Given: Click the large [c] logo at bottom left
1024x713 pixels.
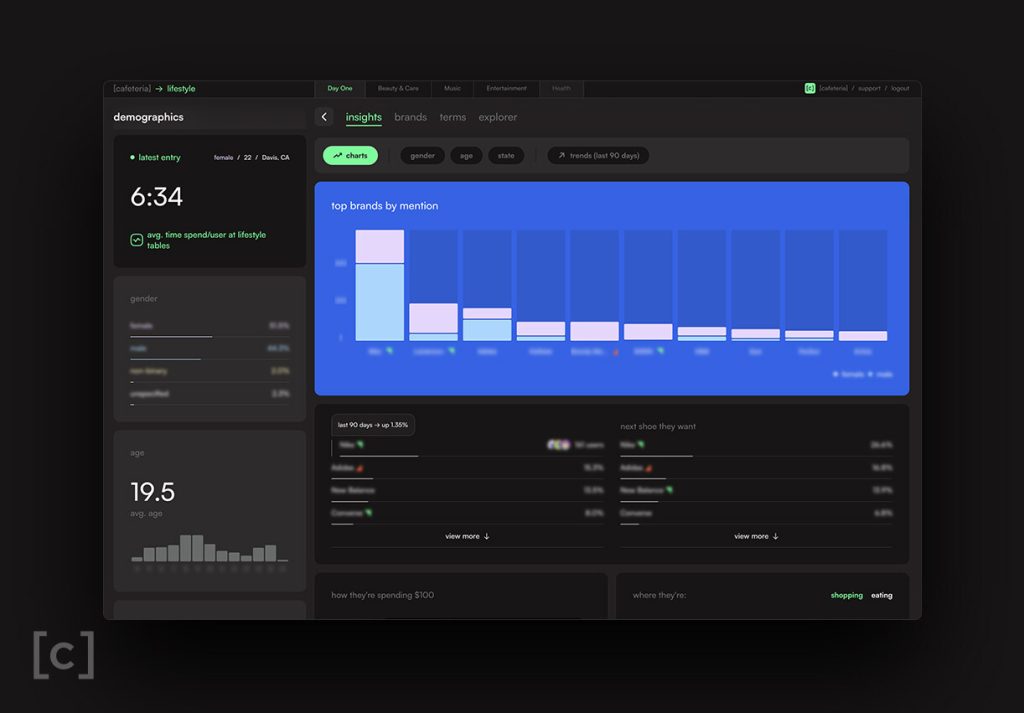Looking at the screenshot, I should pyautogui.click(x=64, y=655).
